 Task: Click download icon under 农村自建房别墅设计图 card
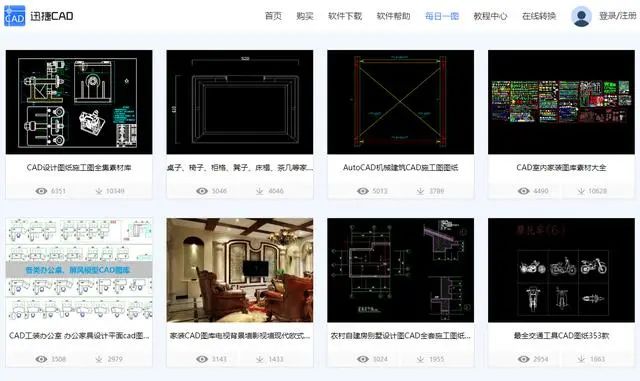pos(420,359)
